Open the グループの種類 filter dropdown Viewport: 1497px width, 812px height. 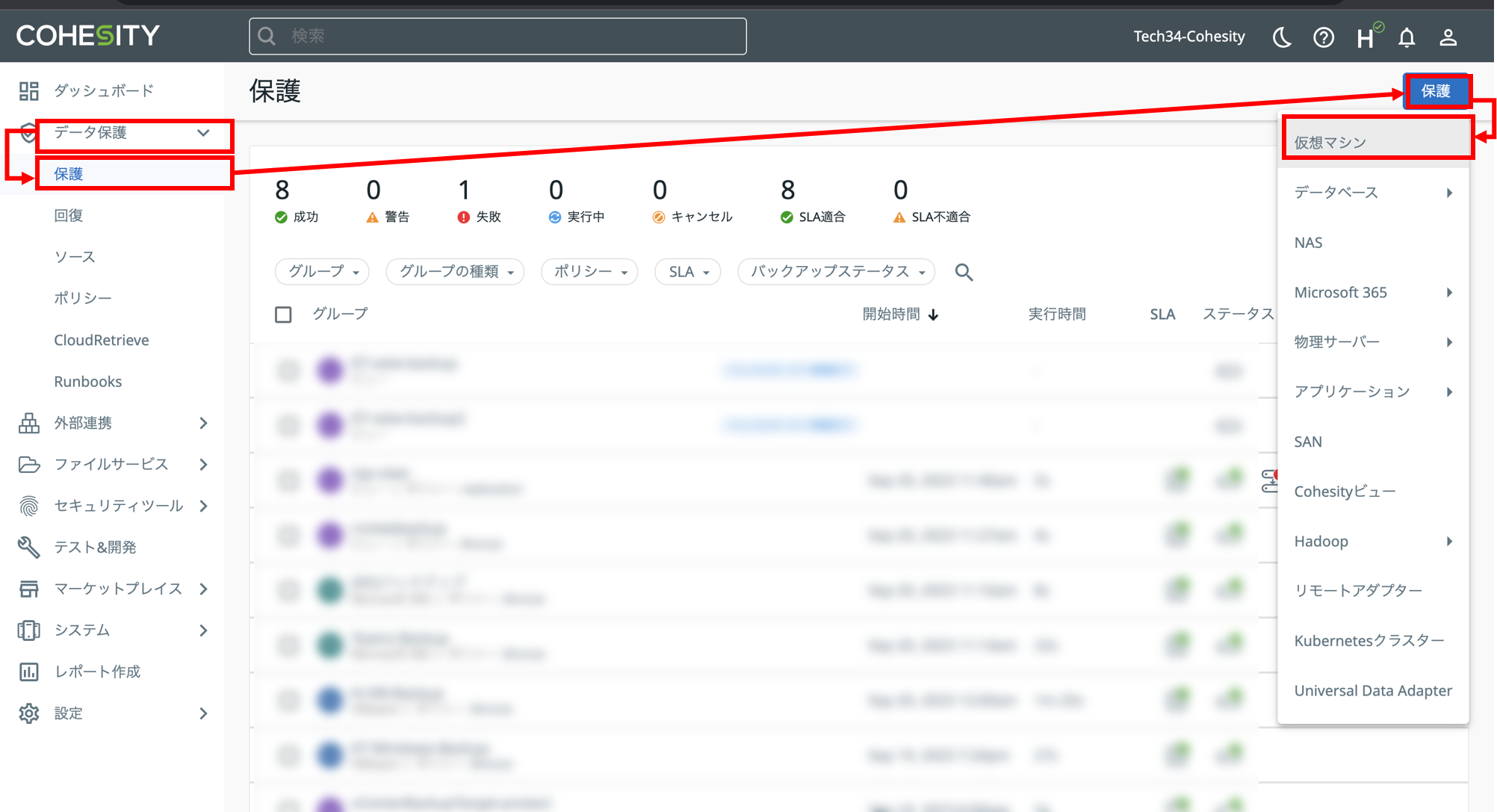(x=455, y=272)
